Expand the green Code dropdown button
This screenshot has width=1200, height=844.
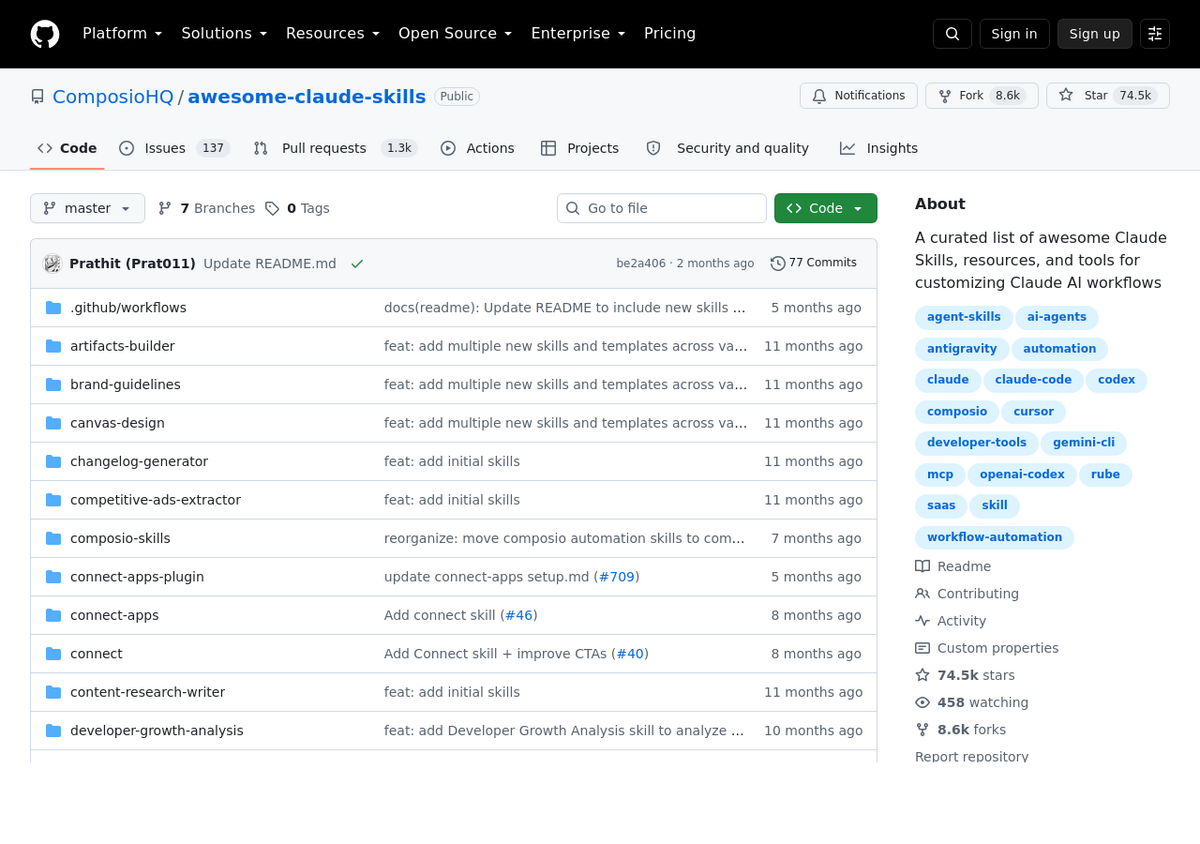point(825,208)
